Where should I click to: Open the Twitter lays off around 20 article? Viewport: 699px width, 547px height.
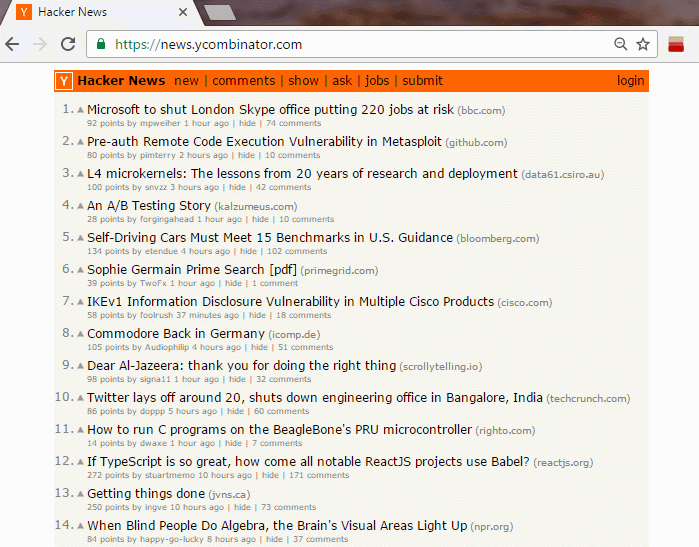(315, 398)
